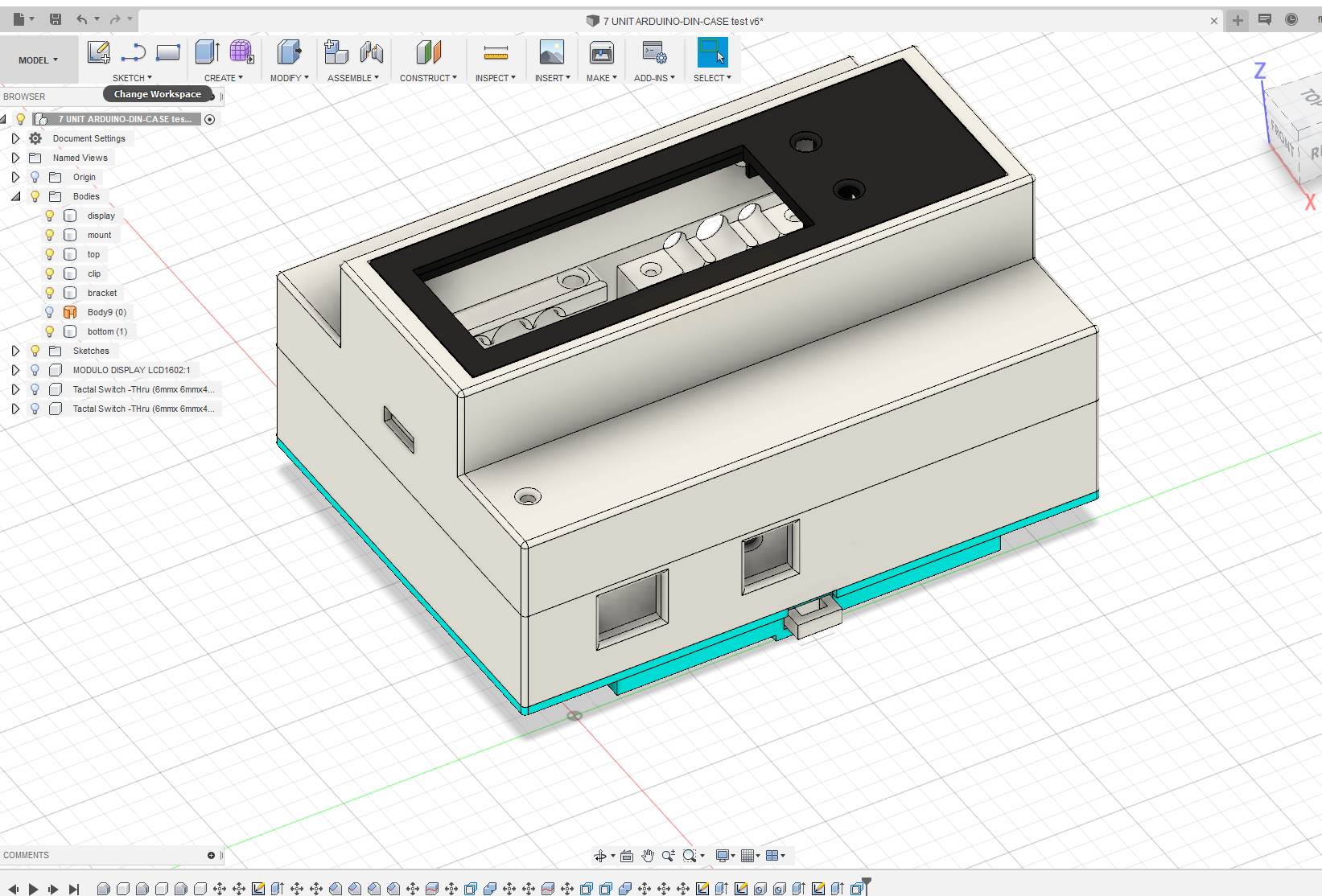Image resolution: width=1322 pixels, height=896 pixels.
Task: Toggle visibility bulb of mount body
Action: (49, 235)
